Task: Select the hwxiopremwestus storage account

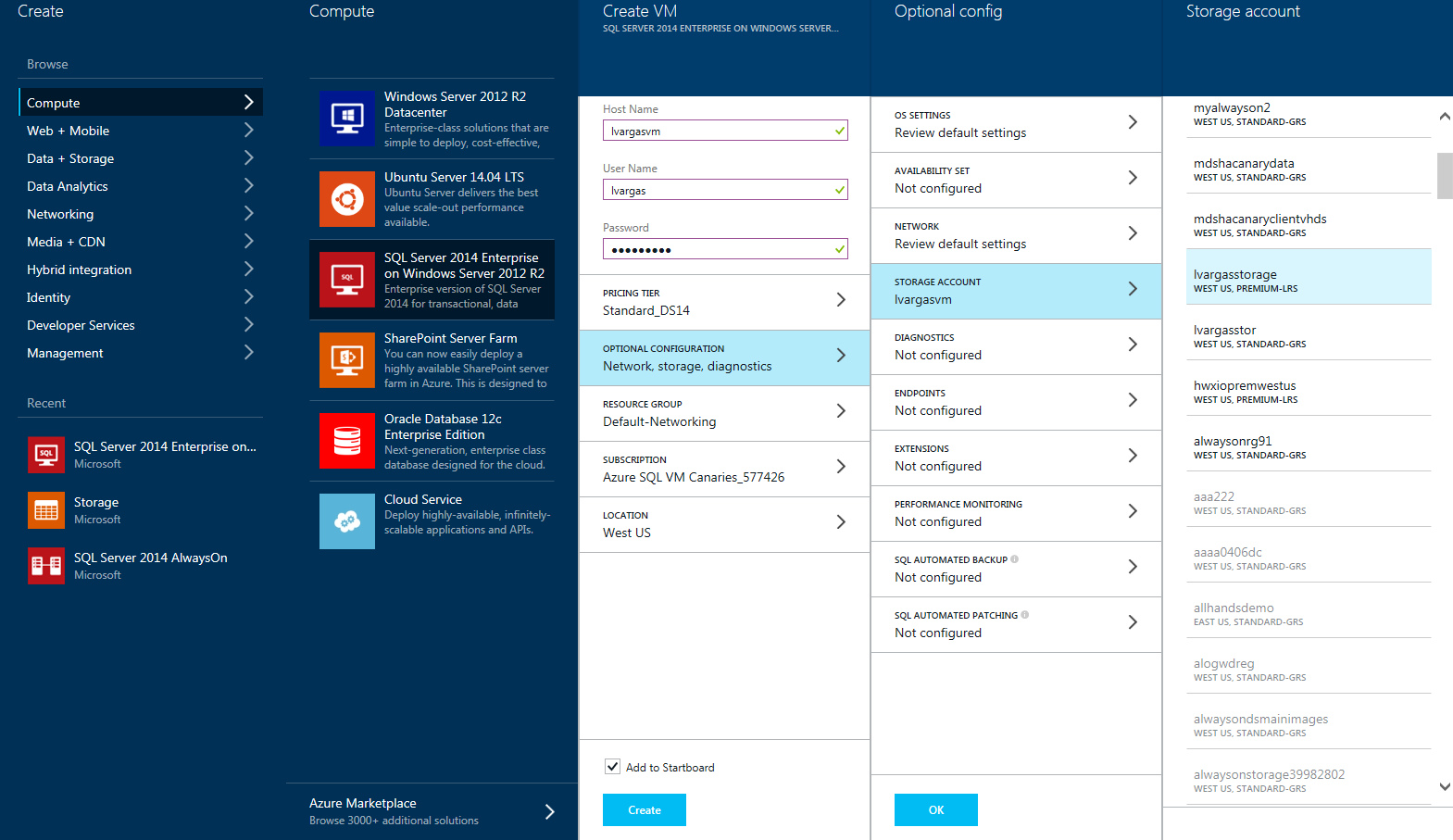Action: click(1308, 388)
